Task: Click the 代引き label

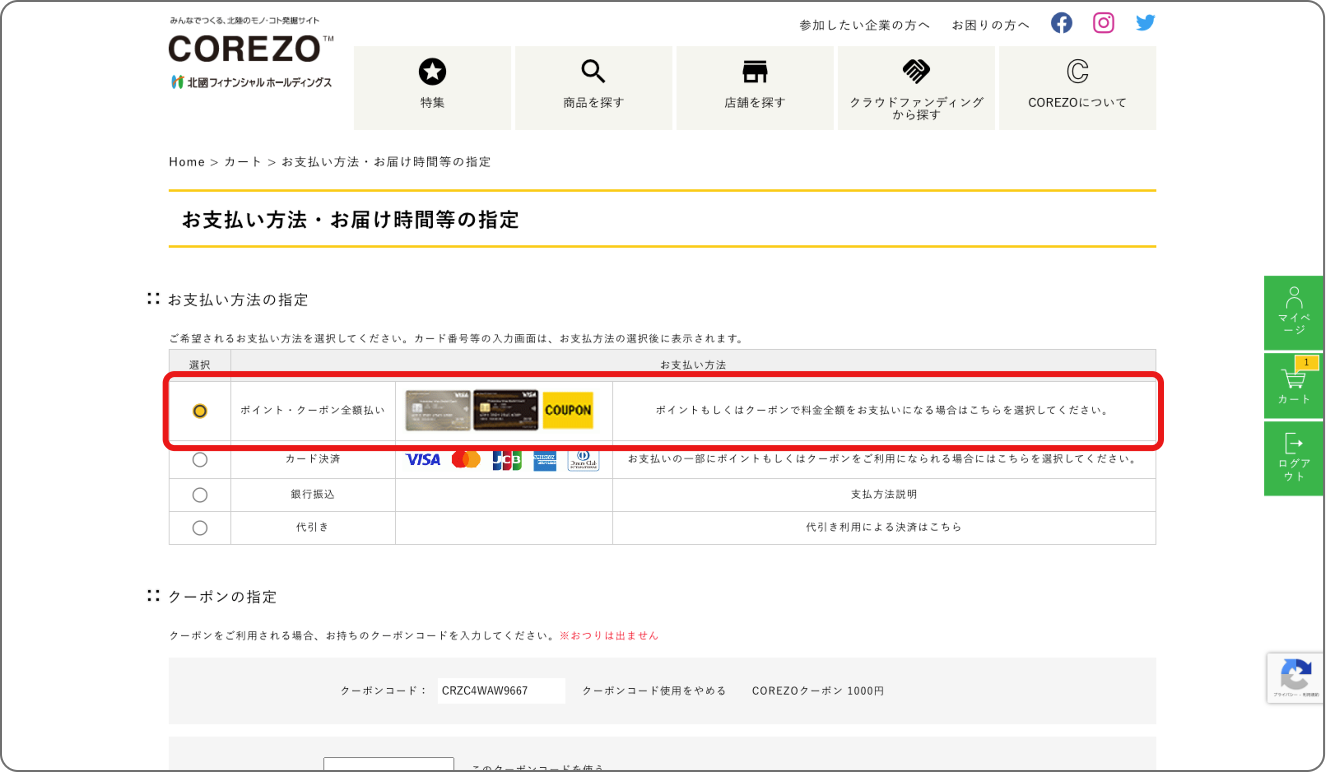Action: (x=312, y=527)
